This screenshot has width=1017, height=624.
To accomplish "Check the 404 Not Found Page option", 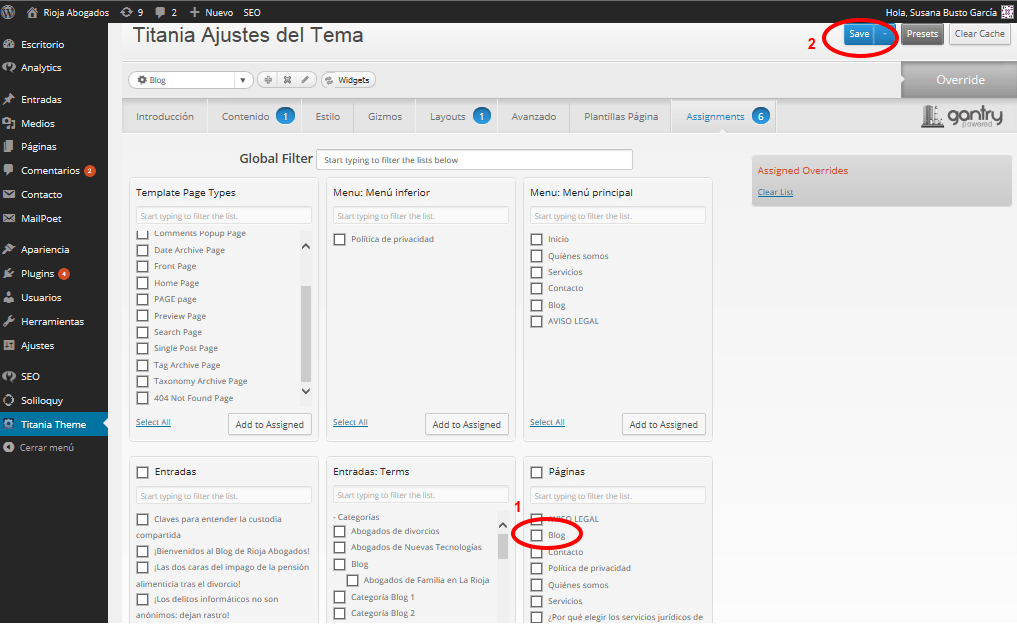I will pos(143,398).
